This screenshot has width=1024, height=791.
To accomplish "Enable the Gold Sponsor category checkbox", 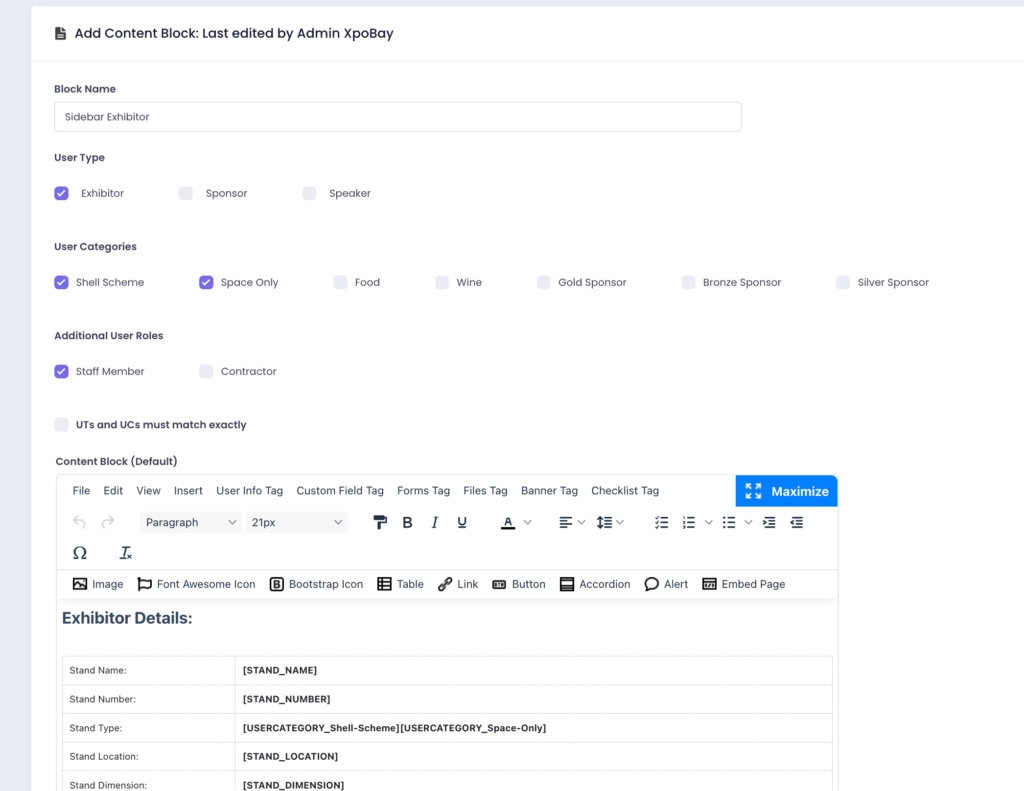I will point(544,283).
